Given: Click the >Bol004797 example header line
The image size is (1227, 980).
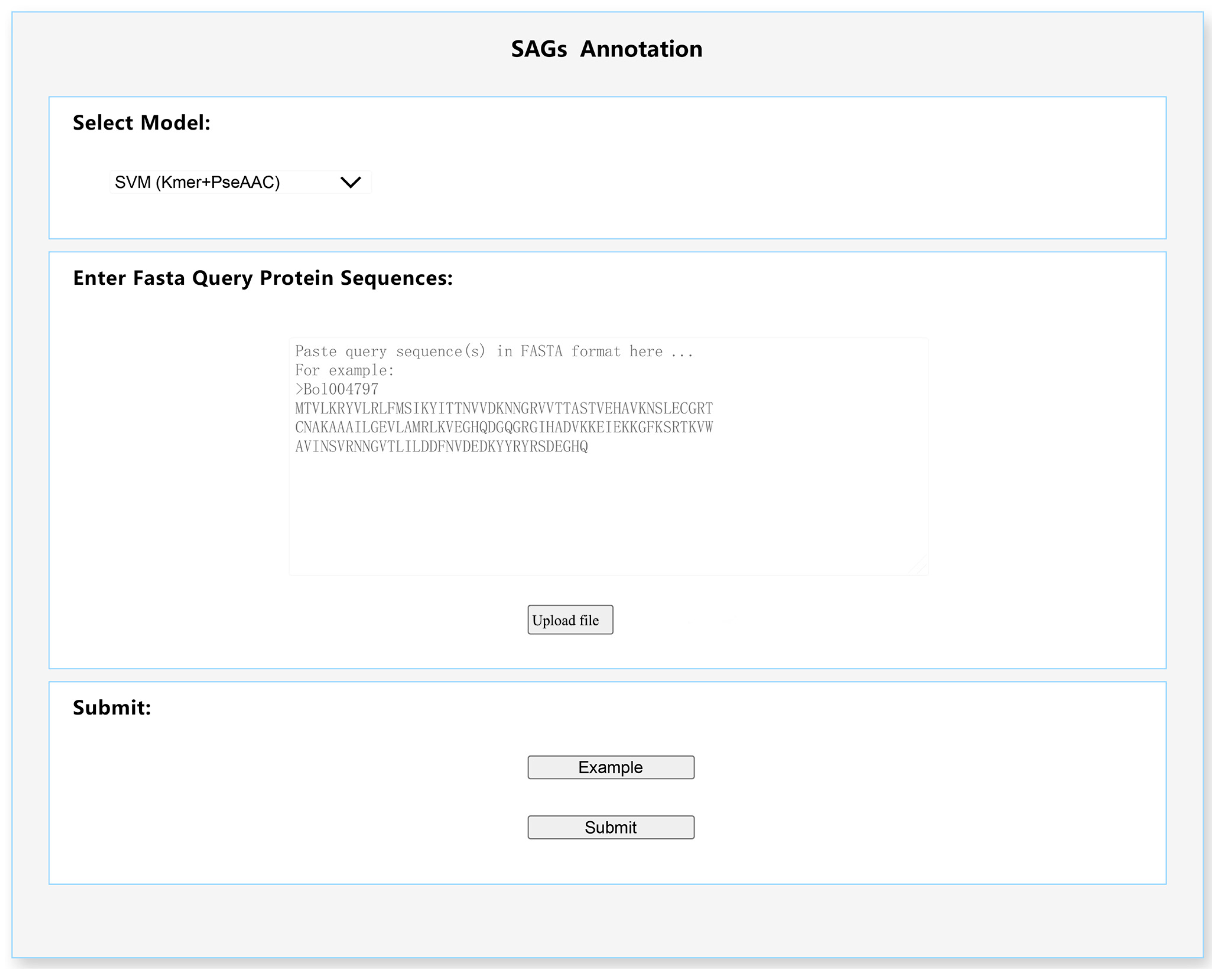Looking at the screenshot, I should click(x=337, y=389).
